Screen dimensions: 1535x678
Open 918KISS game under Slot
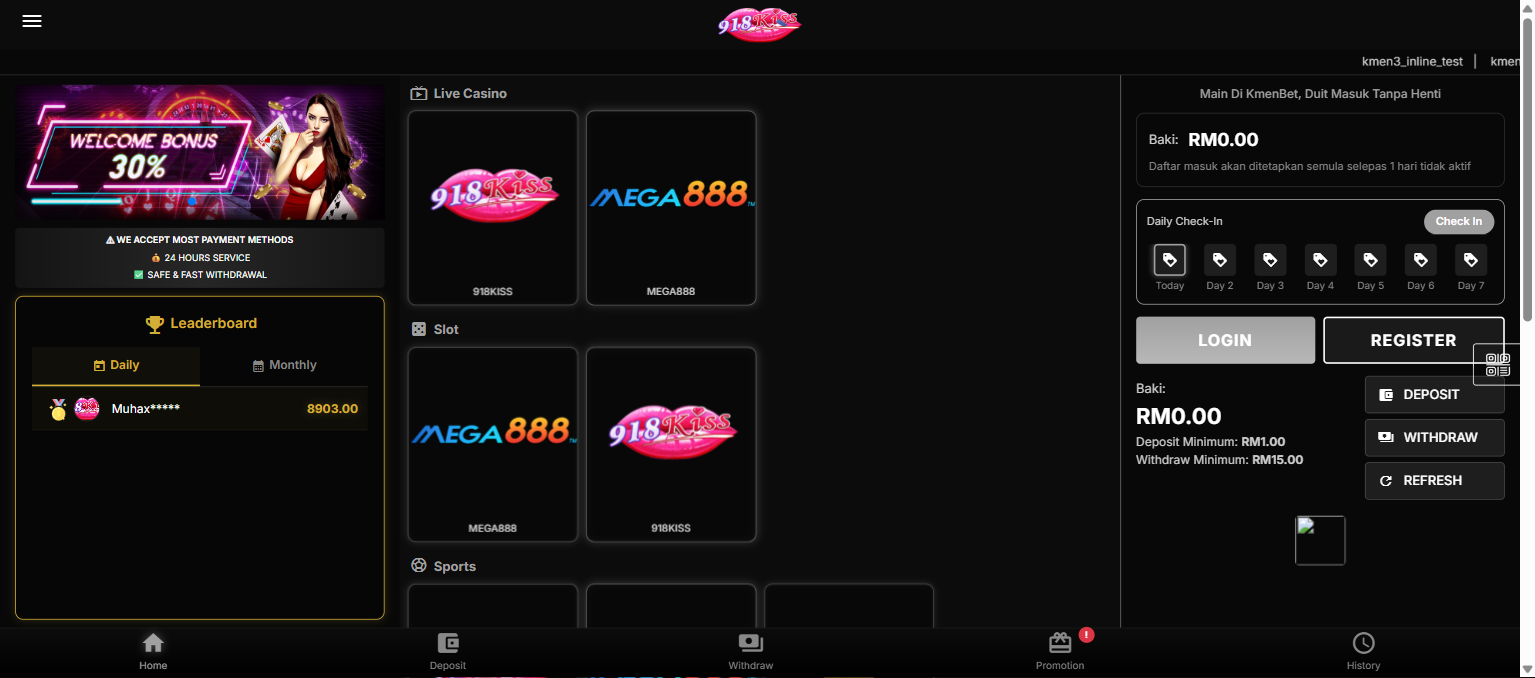coord(671,443)
